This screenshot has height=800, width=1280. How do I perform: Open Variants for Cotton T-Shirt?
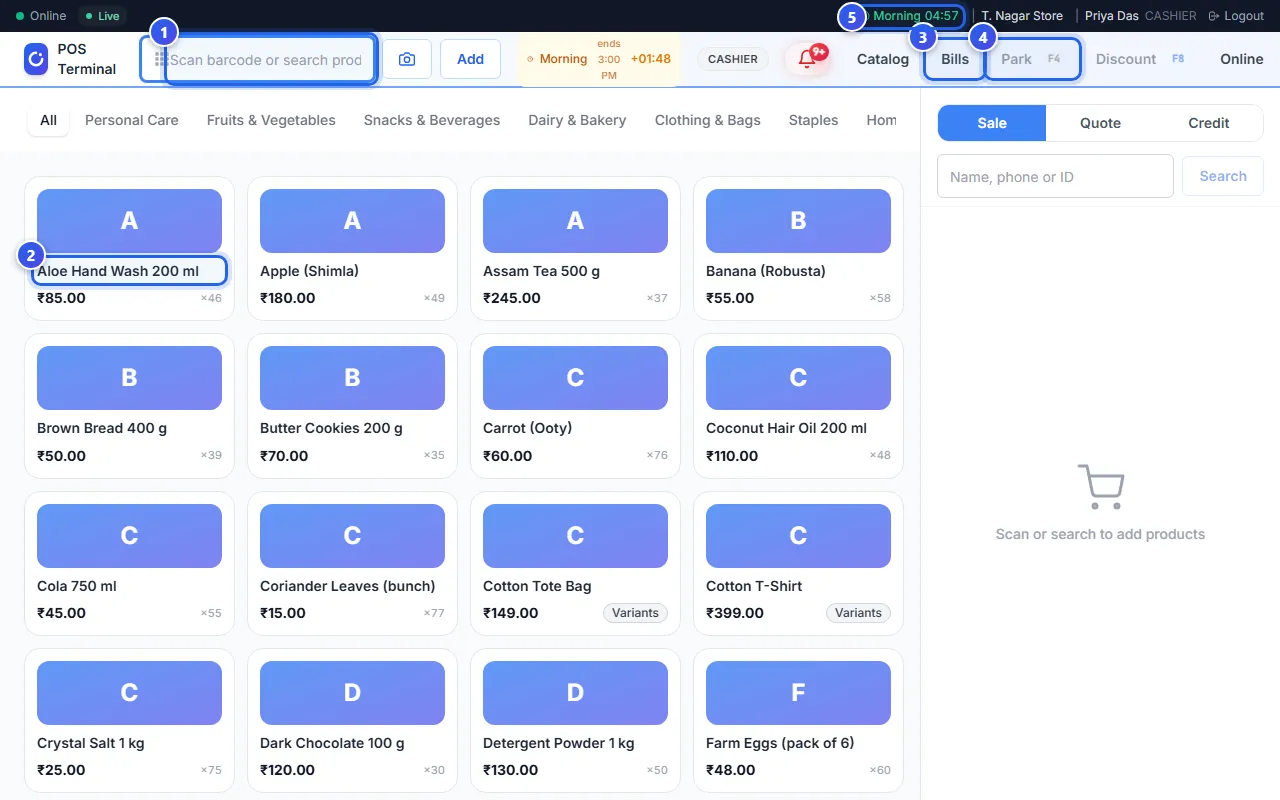click(x=858, y=613)
